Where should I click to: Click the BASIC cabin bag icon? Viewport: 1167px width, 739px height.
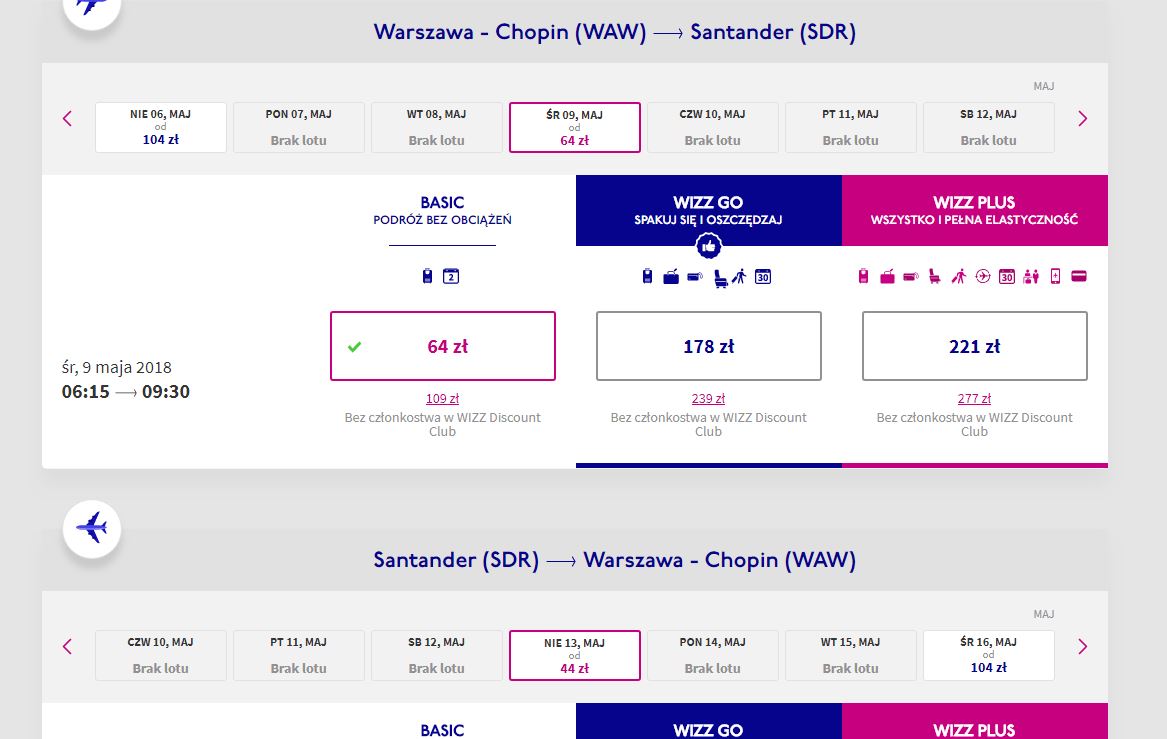tap(427, 276)
